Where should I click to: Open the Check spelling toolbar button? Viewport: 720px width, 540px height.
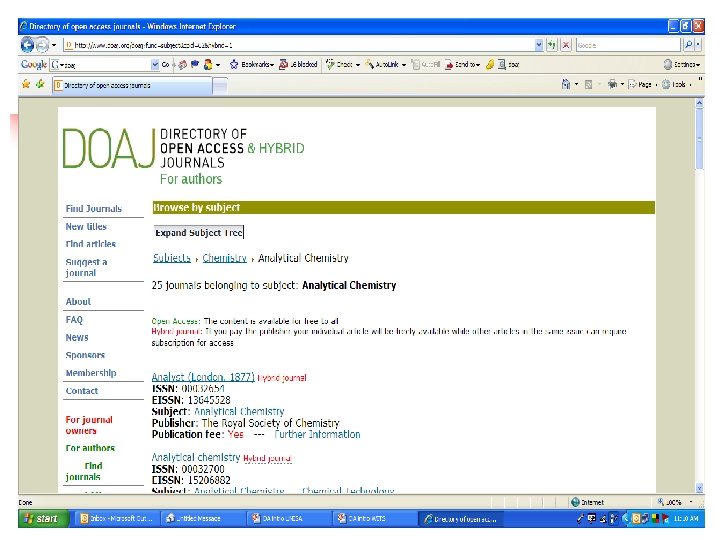[343, 65]
